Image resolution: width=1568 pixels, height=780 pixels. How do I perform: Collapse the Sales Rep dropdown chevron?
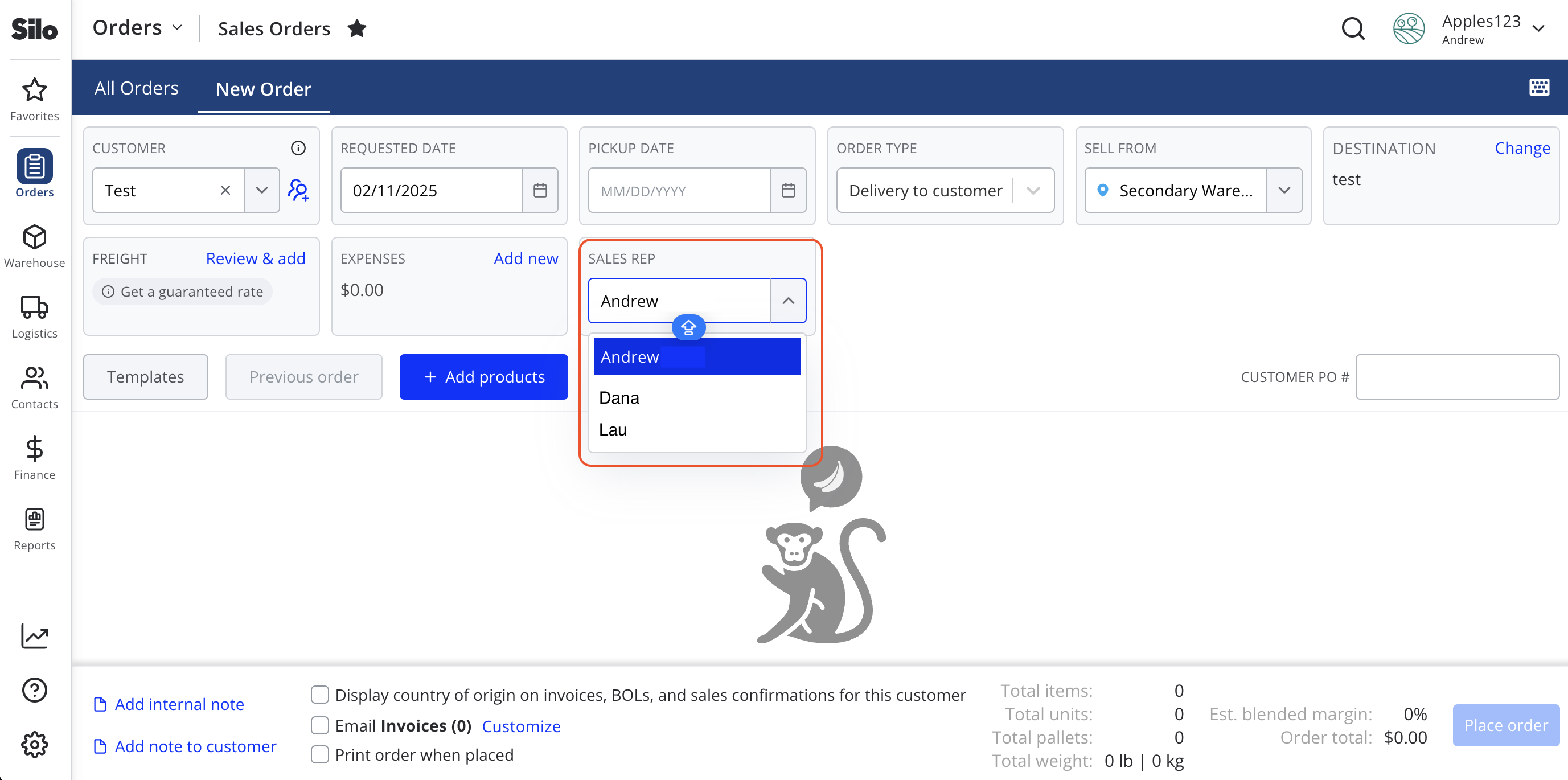coord(788,301)
